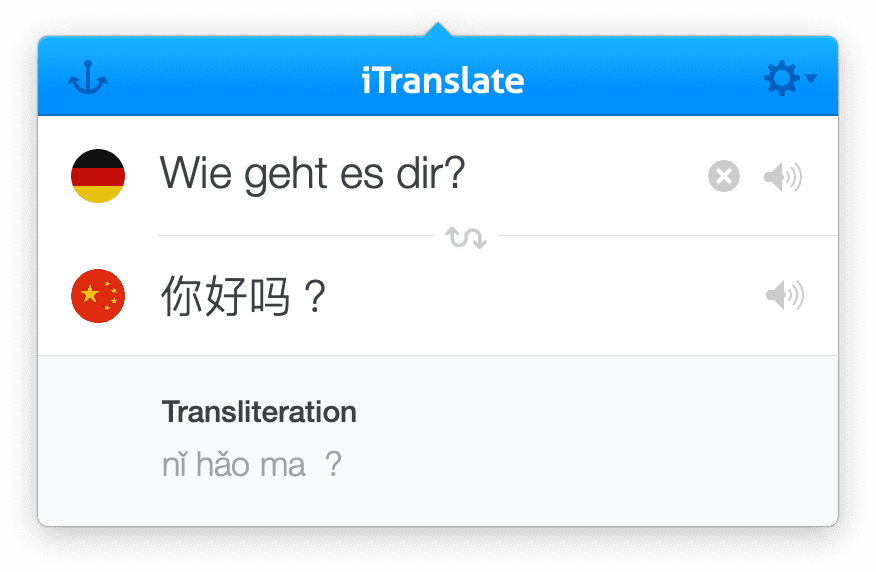Viewport: 876px width, 572px height.
Task: Expand the small arrow beside the gear
Action: point(811,79)
